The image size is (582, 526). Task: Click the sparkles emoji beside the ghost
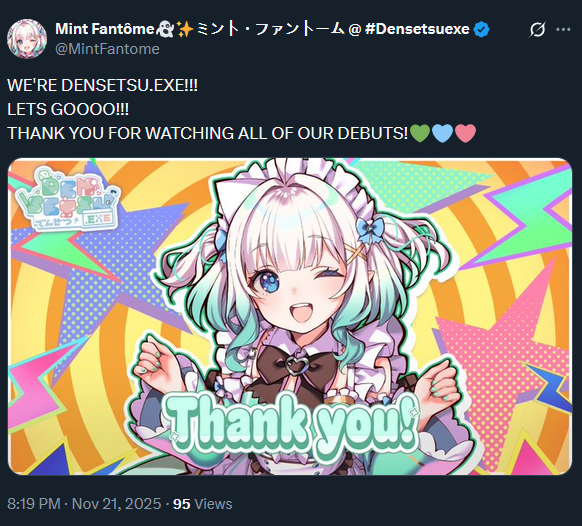[x=184, y=29]
